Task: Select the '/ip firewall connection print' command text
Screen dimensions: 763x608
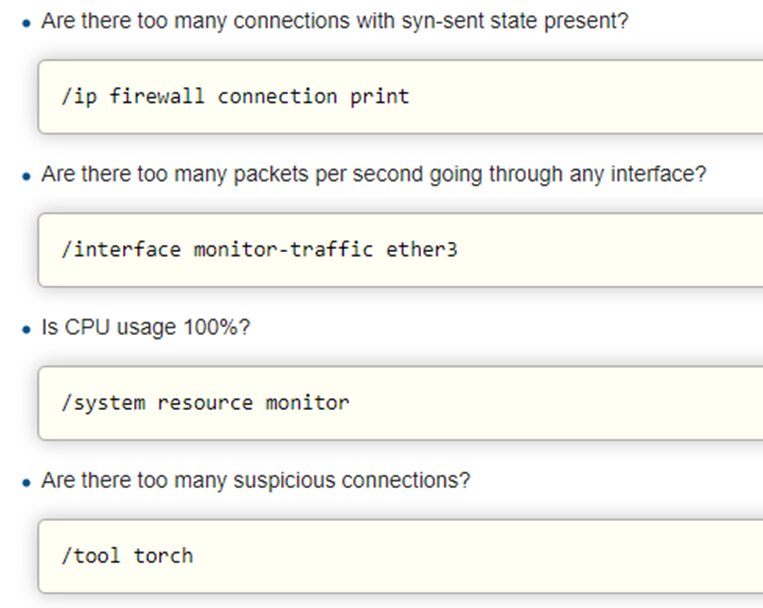Action: coord(235,96)
